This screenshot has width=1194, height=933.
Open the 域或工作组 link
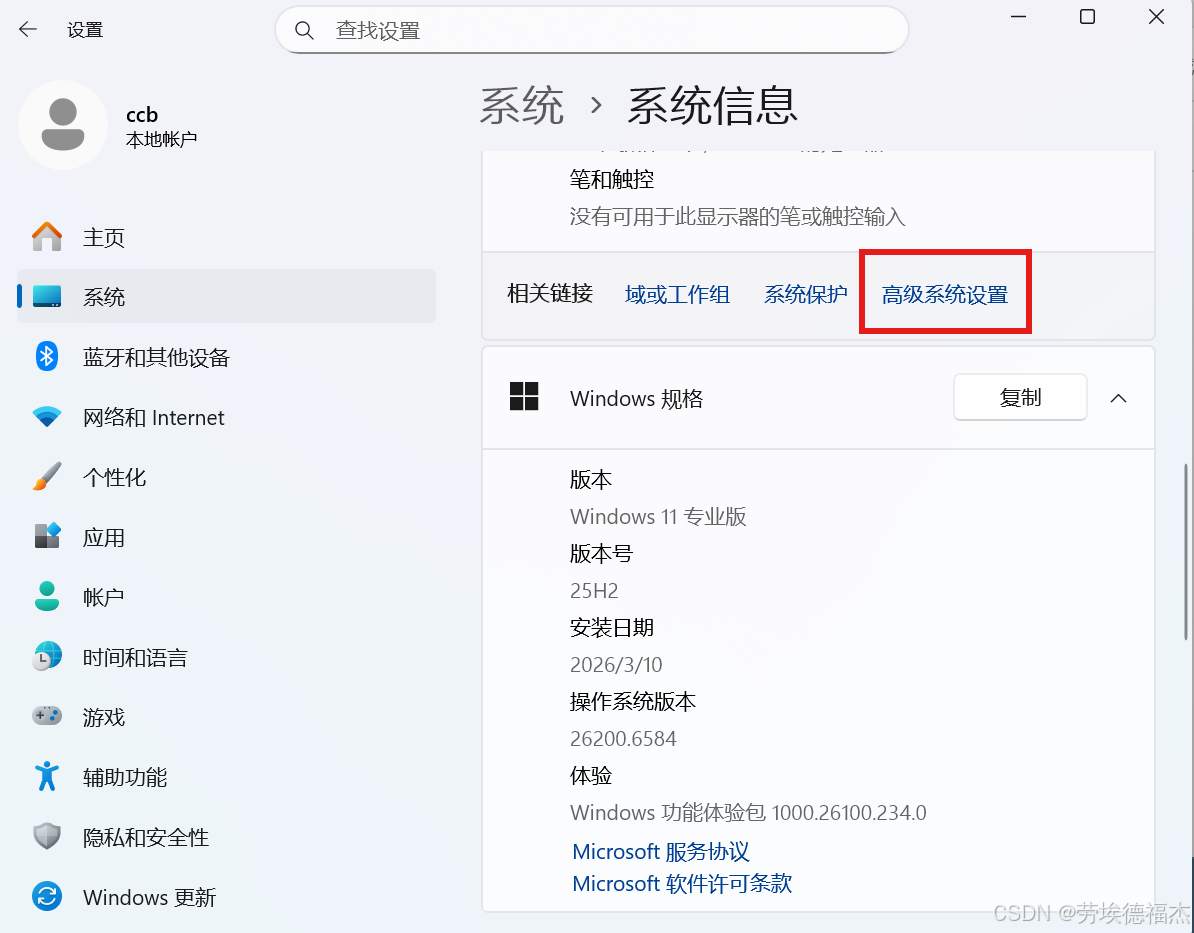[x=677, y=294]
